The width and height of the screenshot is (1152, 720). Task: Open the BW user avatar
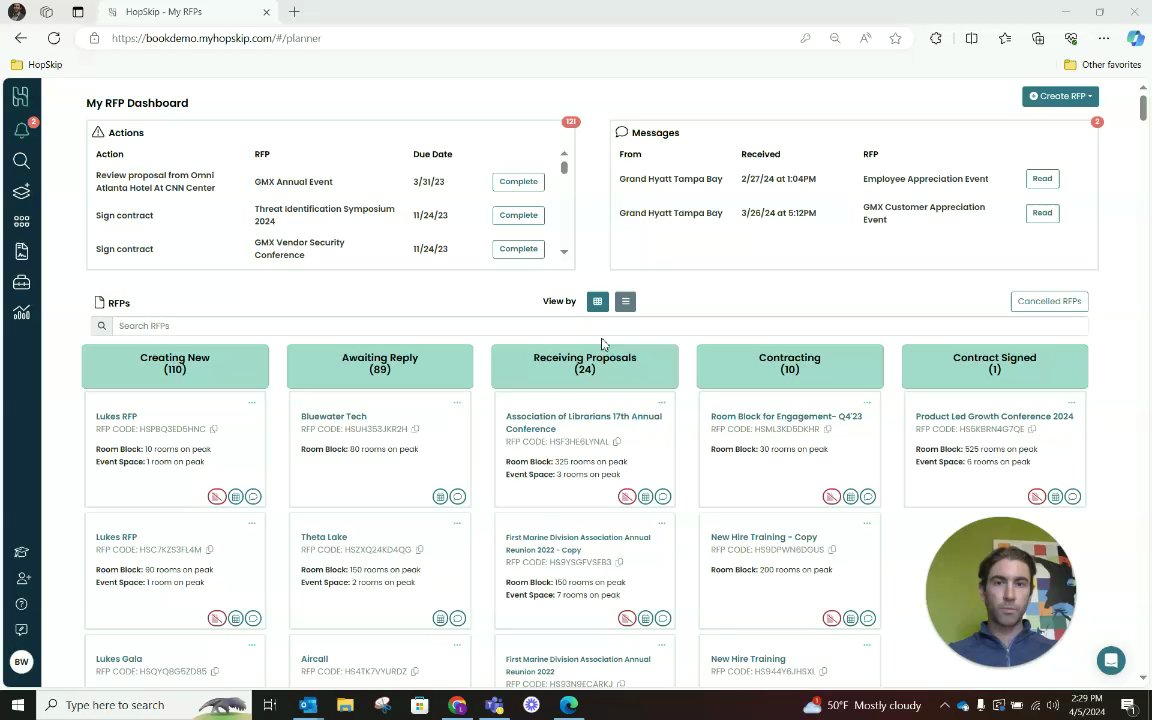pos(21,662)
